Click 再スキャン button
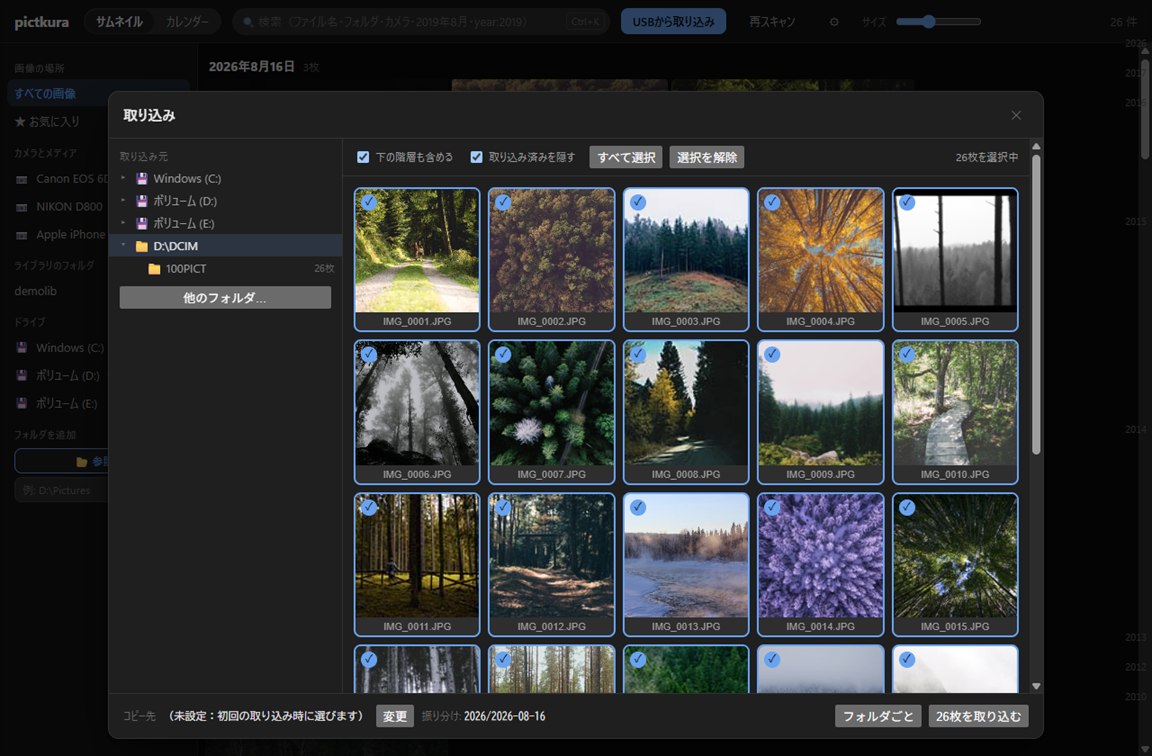 pyautogui.click(x=771, y=22)
